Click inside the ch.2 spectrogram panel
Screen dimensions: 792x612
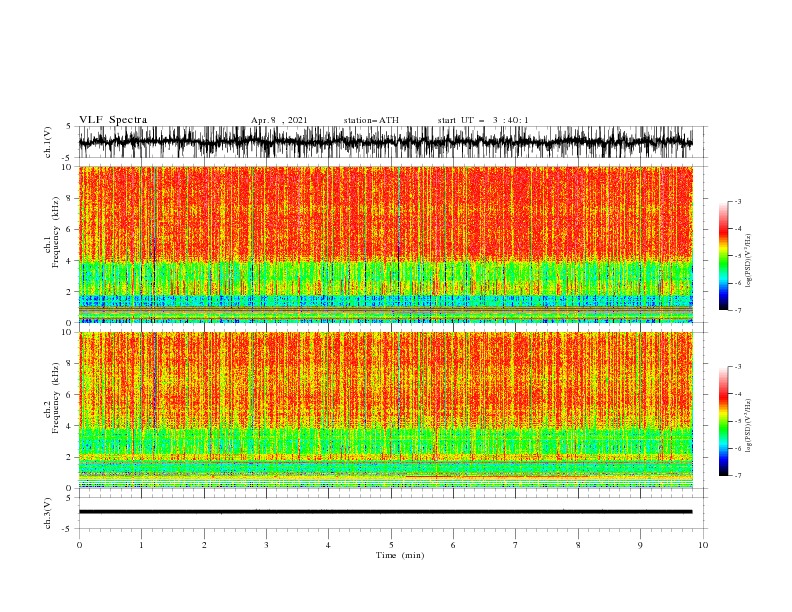[x=385, y=410]
